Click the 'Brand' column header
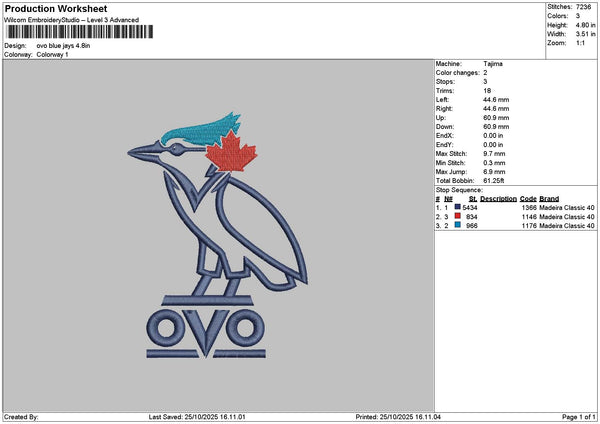This screenshot has height=424, width=600. tap(549, 199)
